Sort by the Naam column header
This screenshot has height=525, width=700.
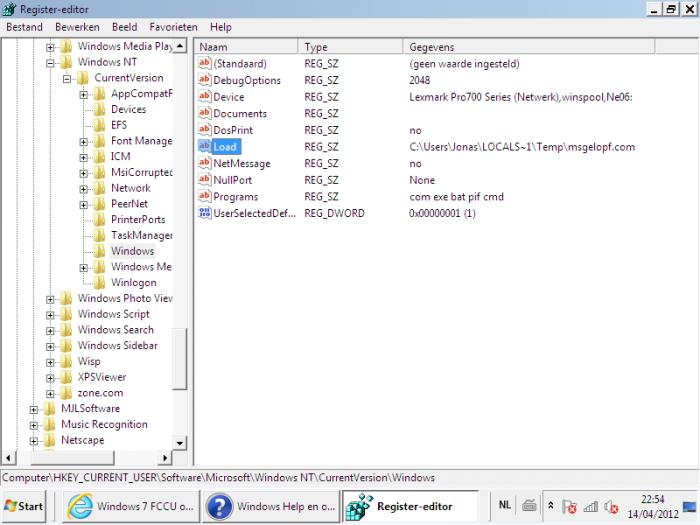pos(246,47)
